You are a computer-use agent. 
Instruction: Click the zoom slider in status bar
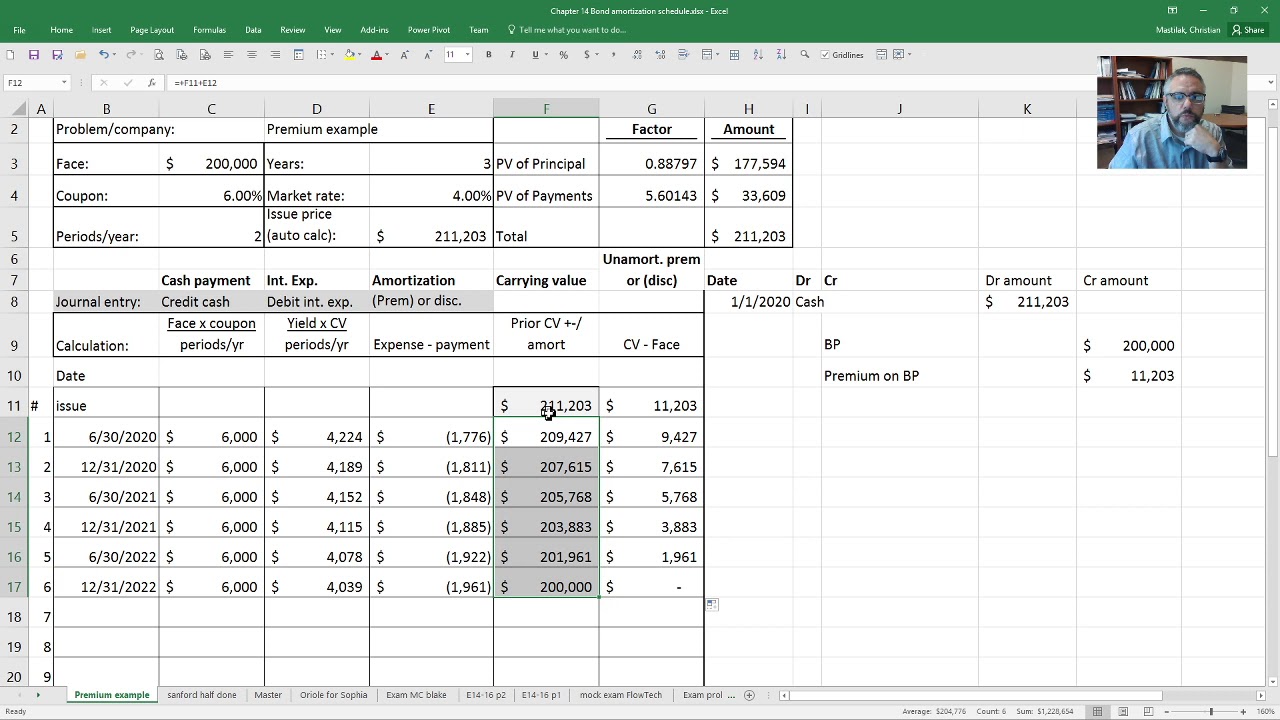[1211, 711]
